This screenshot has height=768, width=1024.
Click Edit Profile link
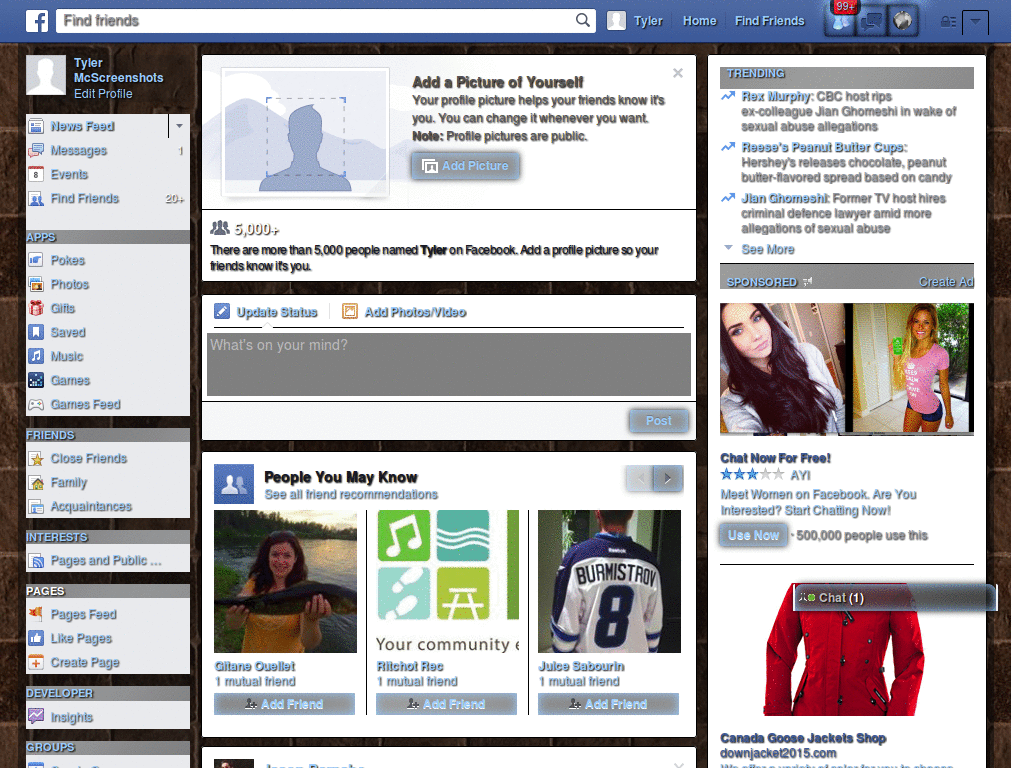pos(103,93)
